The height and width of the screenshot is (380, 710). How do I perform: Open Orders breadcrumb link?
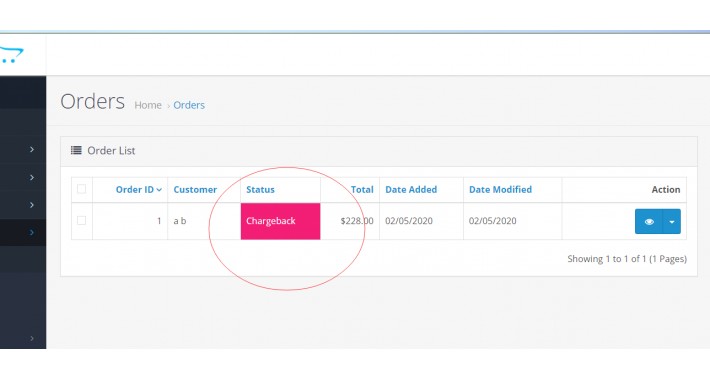189,105
